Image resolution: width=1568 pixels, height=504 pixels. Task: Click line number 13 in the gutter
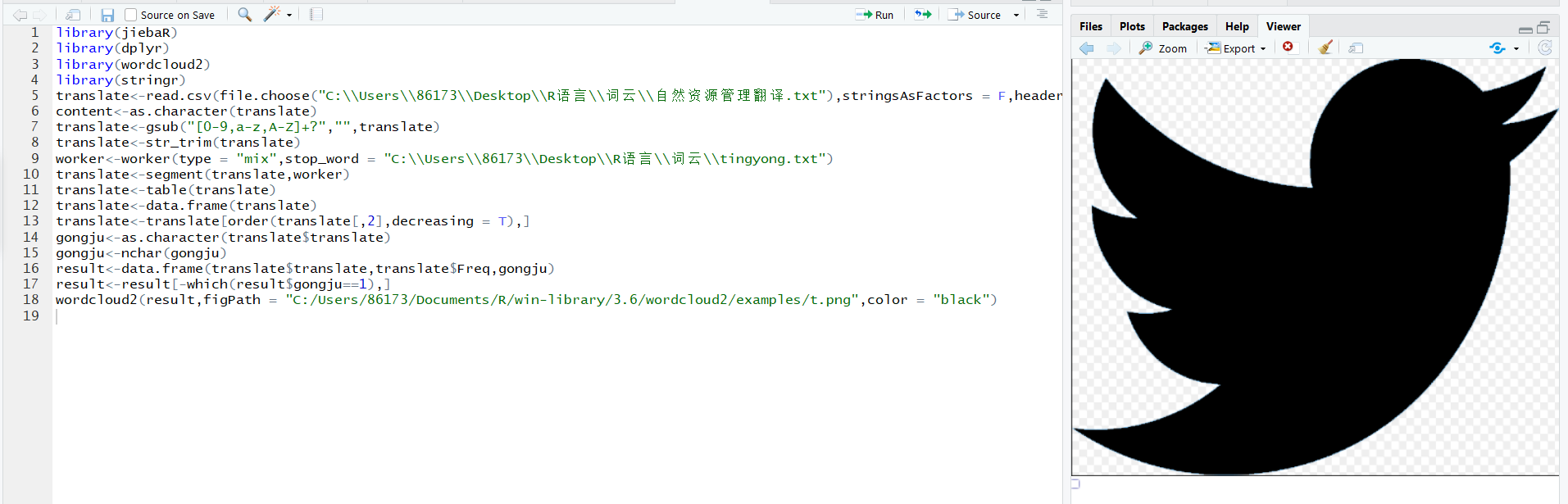(x=30, y=221)
